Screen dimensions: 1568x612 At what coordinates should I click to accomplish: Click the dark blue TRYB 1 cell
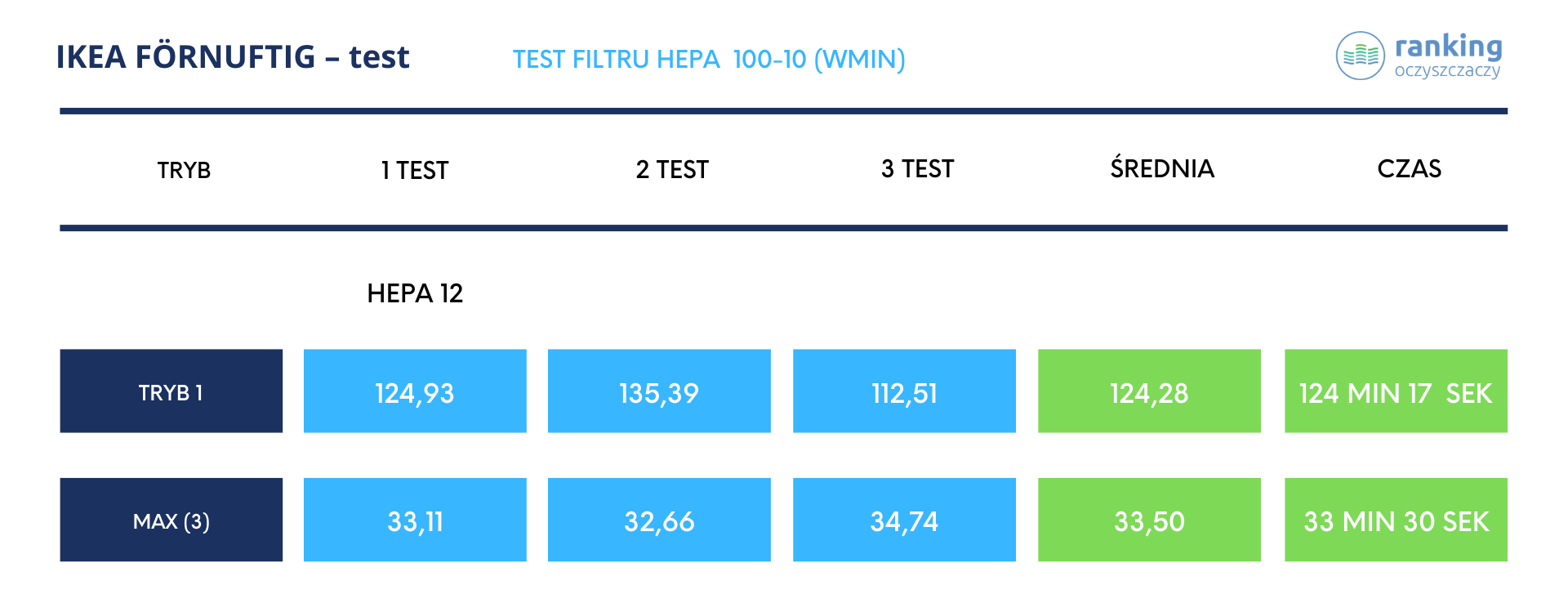click(x=171, y=391)
